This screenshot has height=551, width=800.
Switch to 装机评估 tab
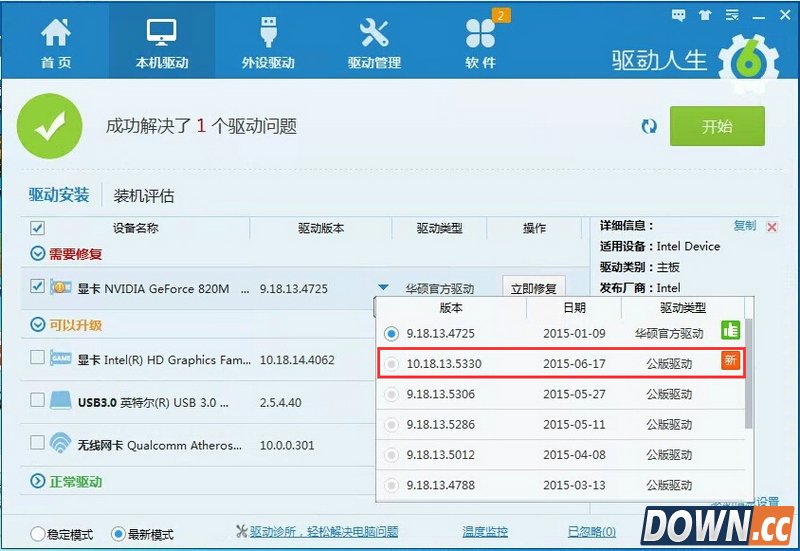point(144,196)
